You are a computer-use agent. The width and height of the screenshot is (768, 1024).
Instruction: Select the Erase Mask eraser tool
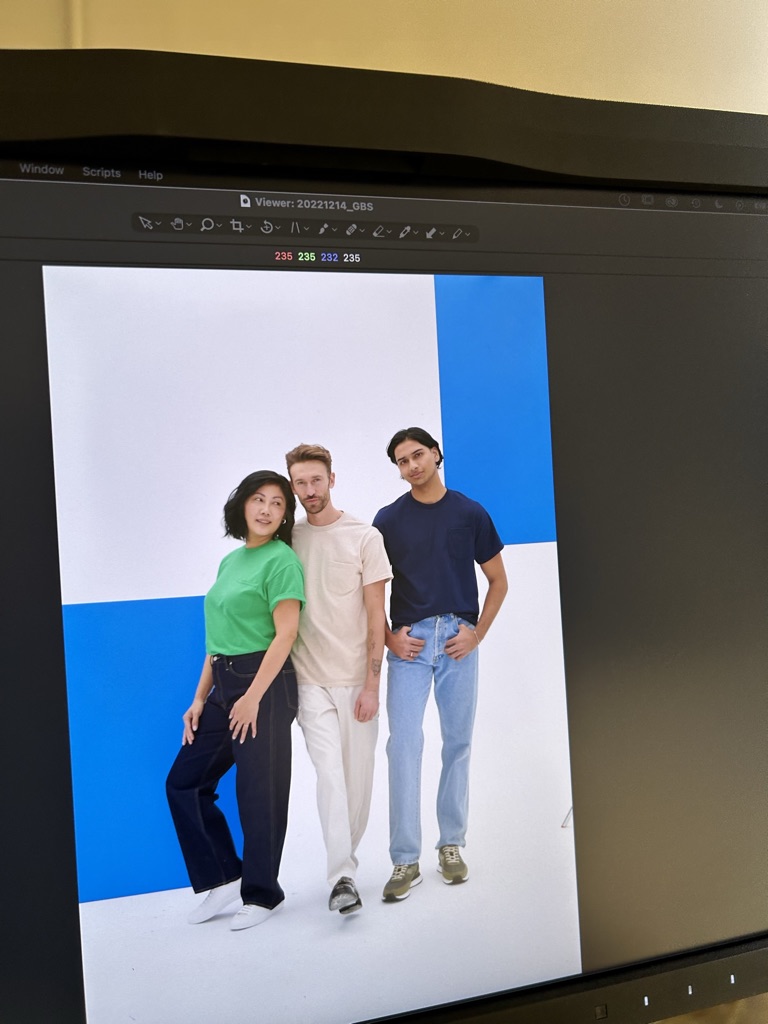pyautogui.click(x=378, y=231)
